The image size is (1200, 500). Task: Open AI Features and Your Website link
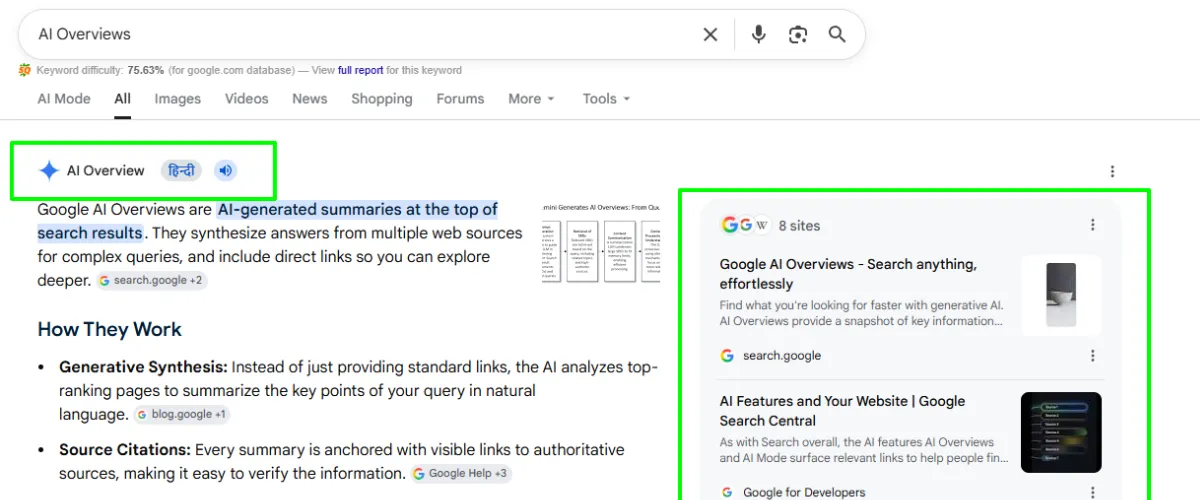[842, 411]
